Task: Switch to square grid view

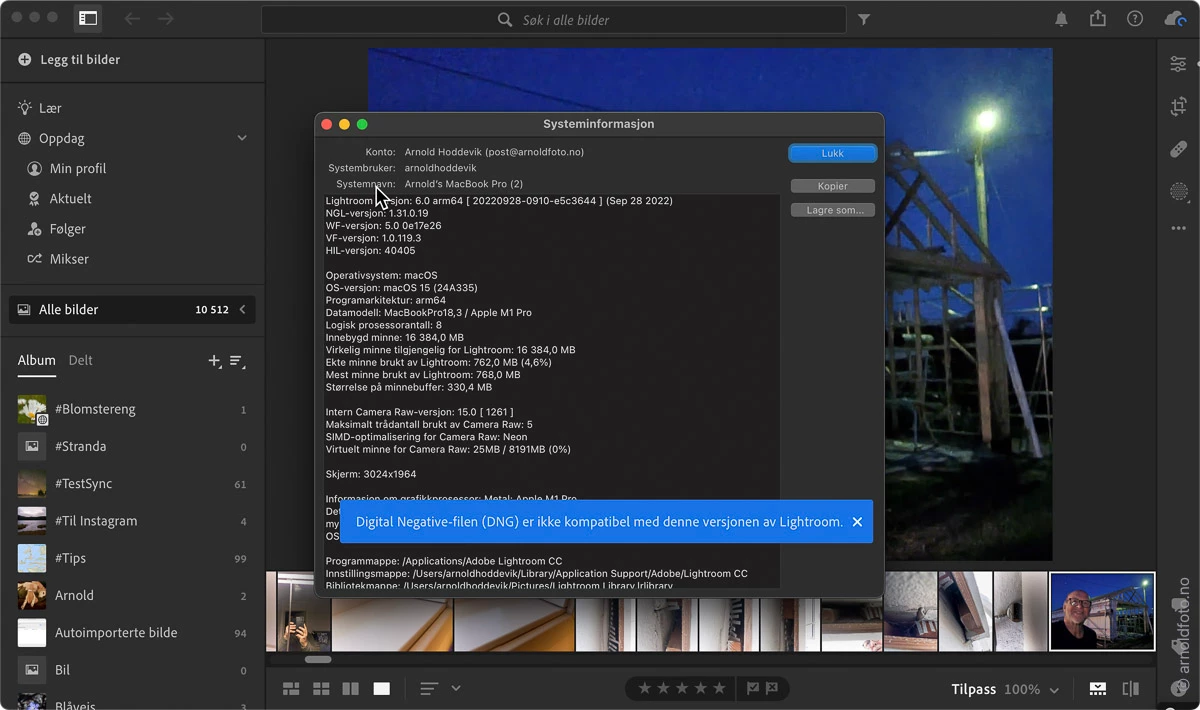Action: (321, 689)
